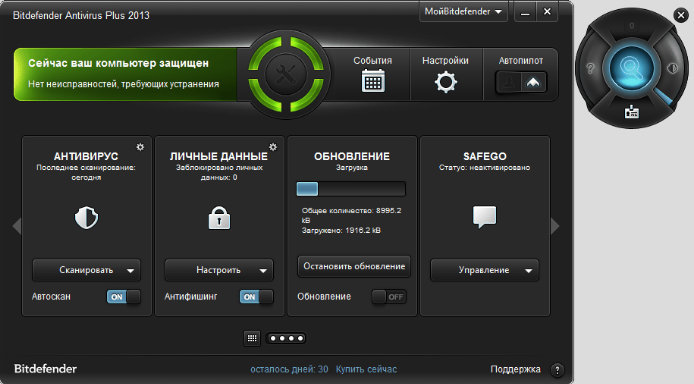Select the first page dot indicator

point(273,338)
